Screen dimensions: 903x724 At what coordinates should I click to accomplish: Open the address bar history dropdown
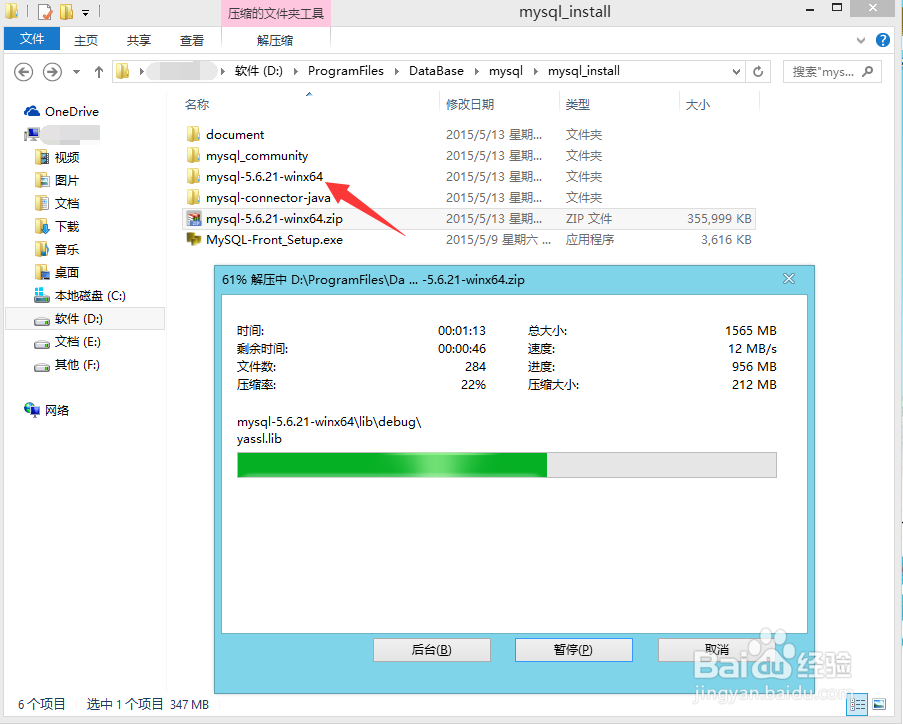point(737,71)
